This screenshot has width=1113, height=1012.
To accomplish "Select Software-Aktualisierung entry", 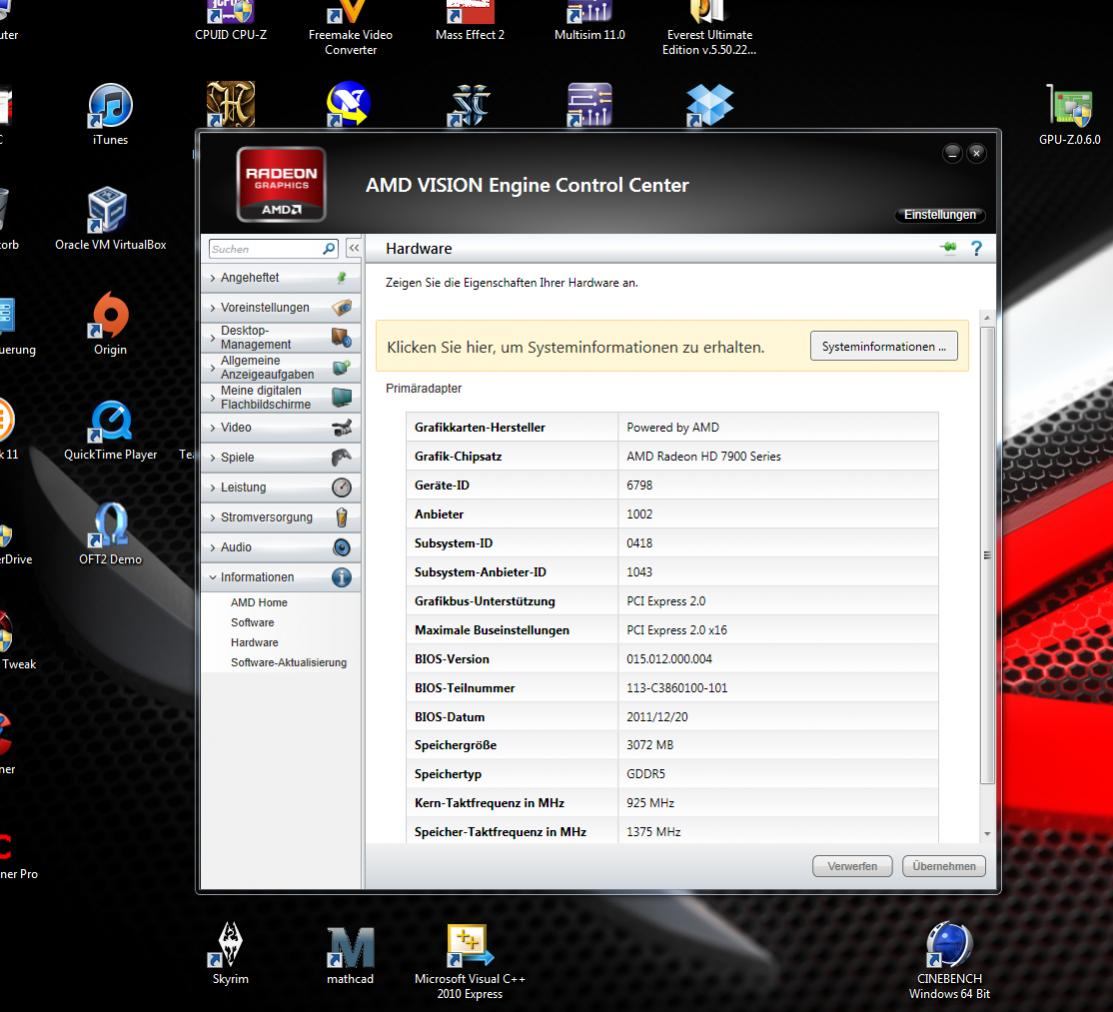I will pos(288,662).
